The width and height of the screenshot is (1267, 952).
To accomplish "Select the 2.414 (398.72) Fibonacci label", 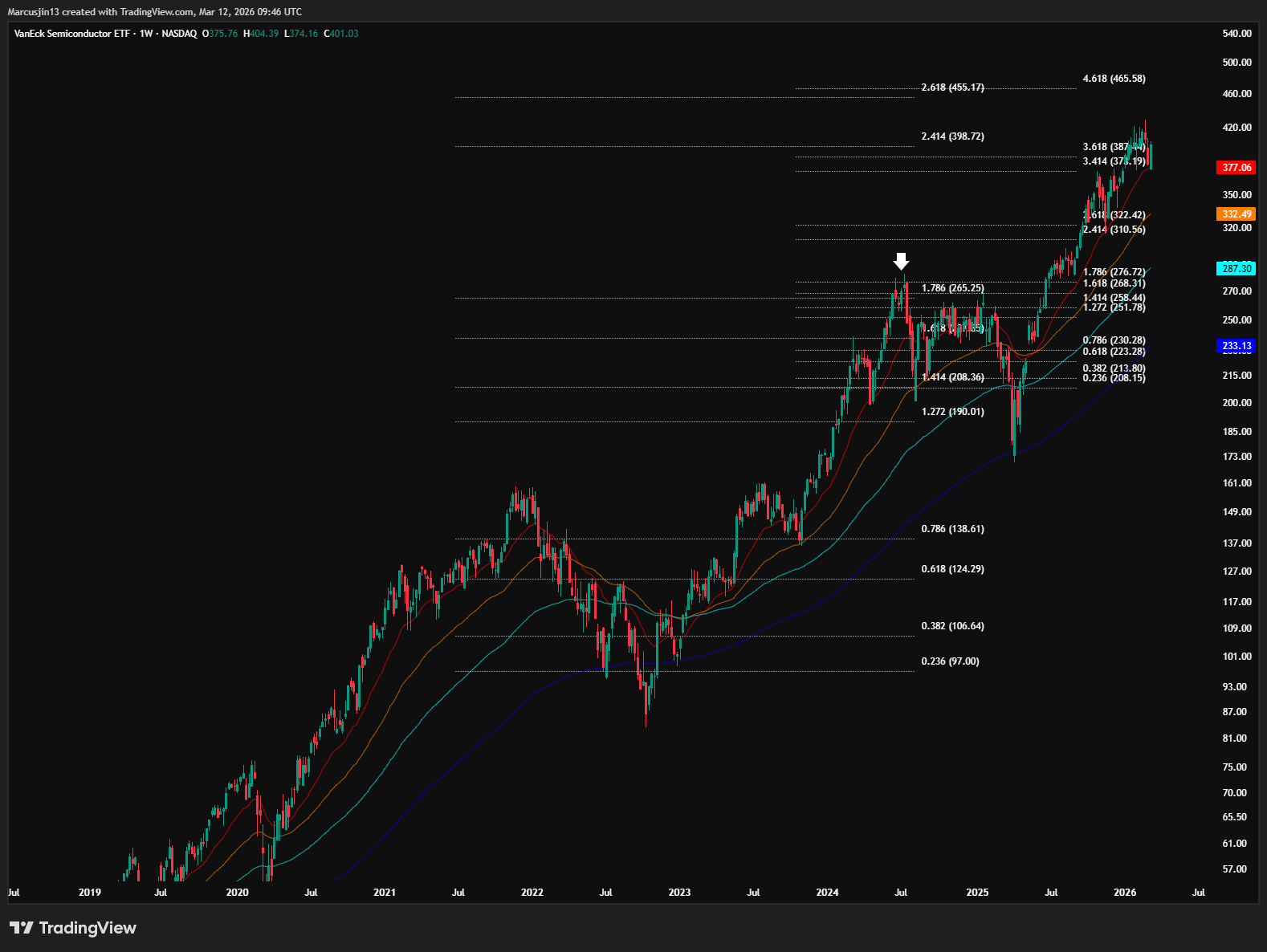I will pos(952,136).
